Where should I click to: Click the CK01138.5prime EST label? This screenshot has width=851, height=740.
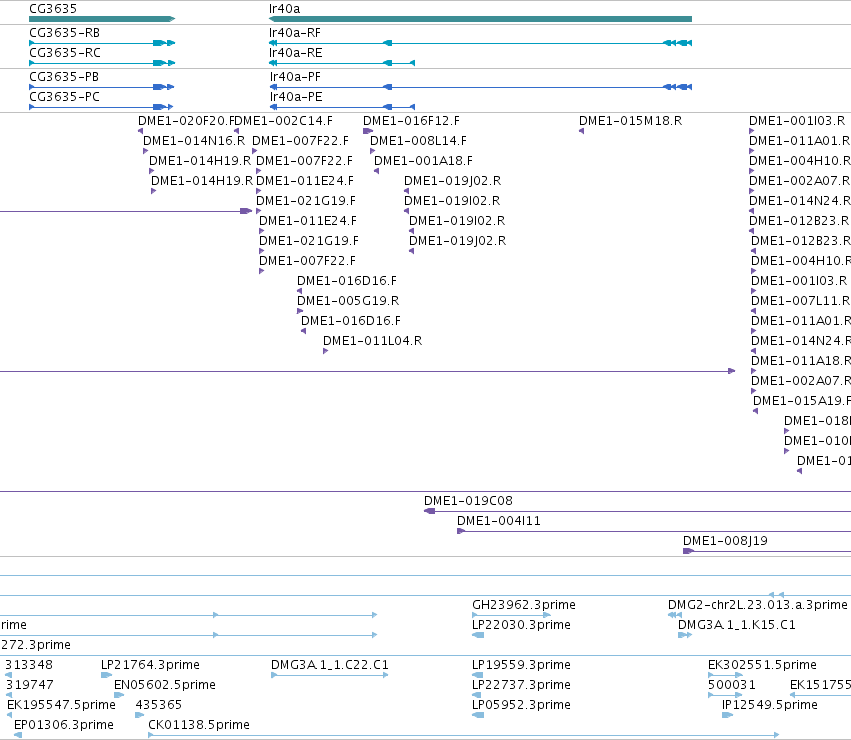199,725
